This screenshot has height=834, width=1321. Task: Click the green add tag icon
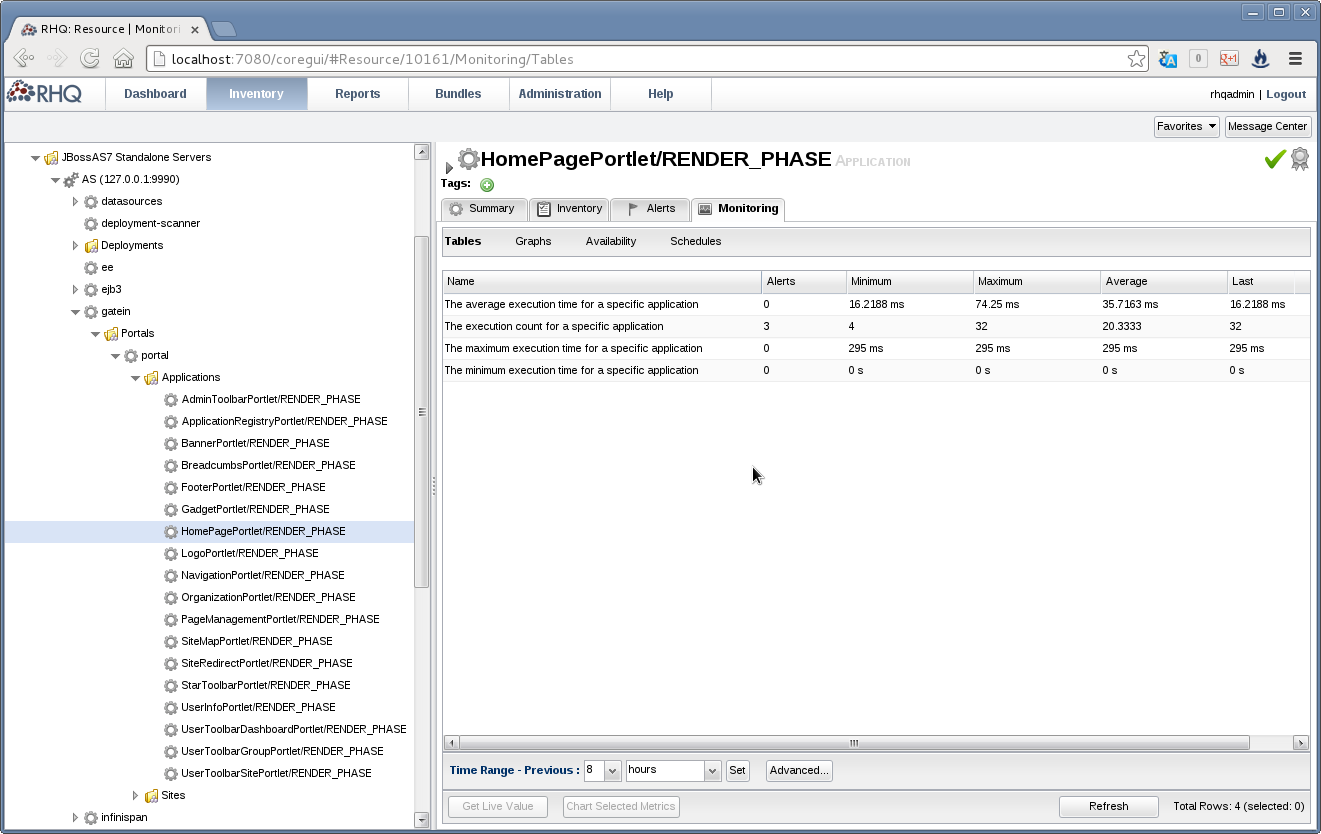click(x=487, y=185)
